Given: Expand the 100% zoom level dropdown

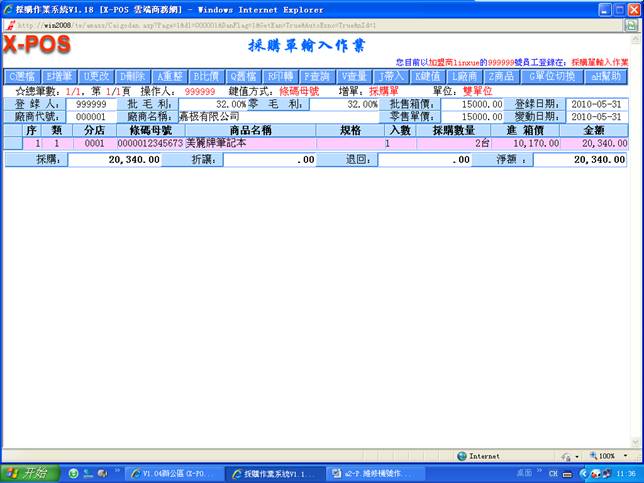Looking at the screenshot, I should pyautogui.click(x=612, y=455).
